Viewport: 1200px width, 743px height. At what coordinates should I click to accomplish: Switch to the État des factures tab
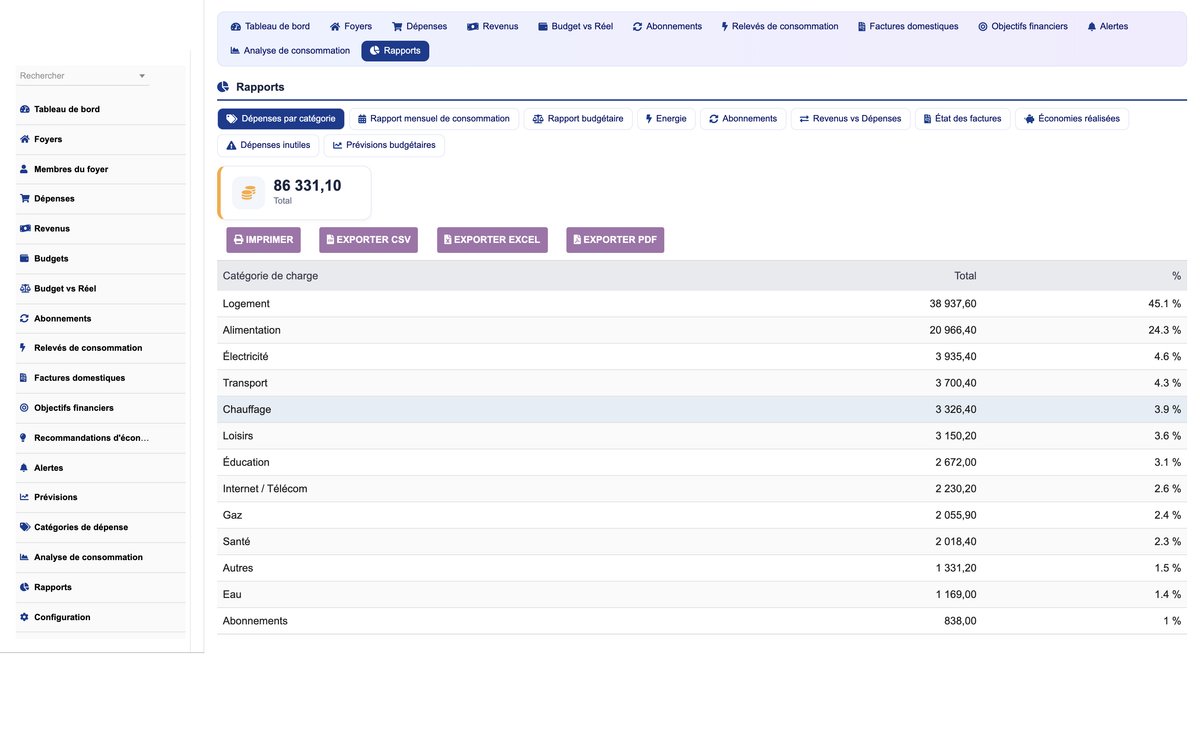(962, 119)
